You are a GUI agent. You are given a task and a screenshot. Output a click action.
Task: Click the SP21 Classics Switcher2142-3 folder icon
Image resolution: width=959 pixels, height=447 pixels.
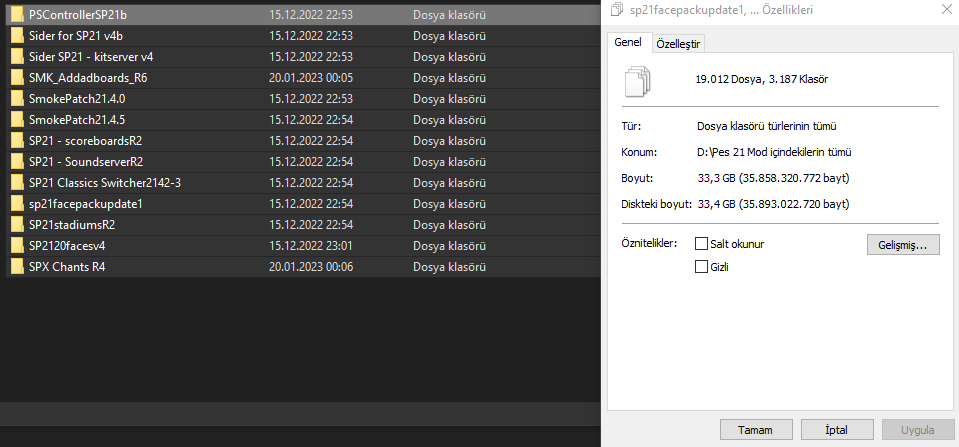tap(17, 182)
